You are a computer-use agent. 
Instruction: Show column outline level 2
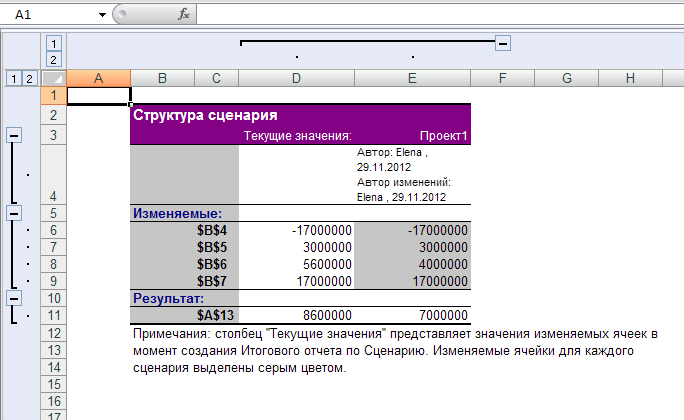tap(54, 60)
